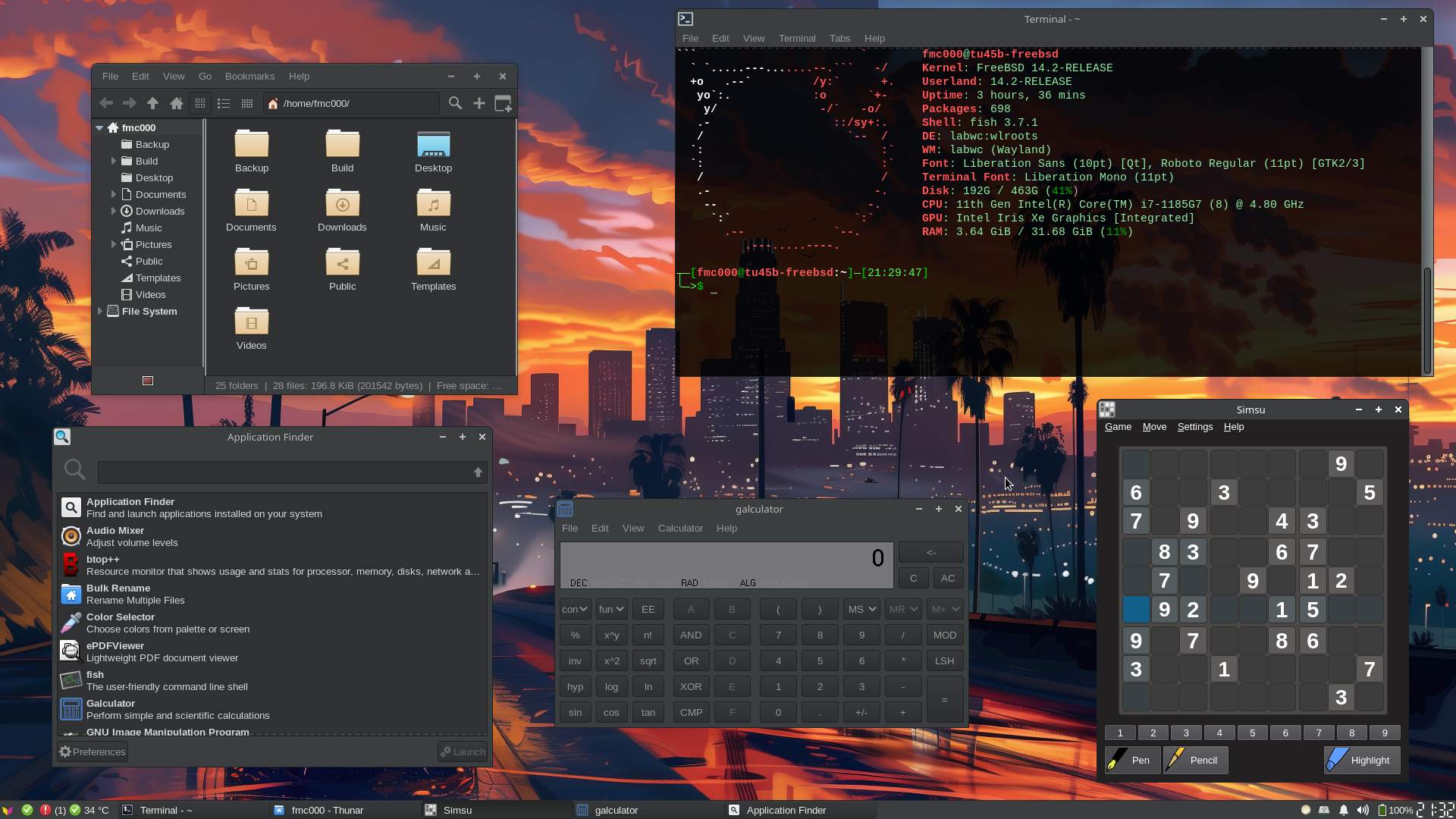1456x819 pixels.
Task: Go back in Thunar toolbar
Action: 107,103
